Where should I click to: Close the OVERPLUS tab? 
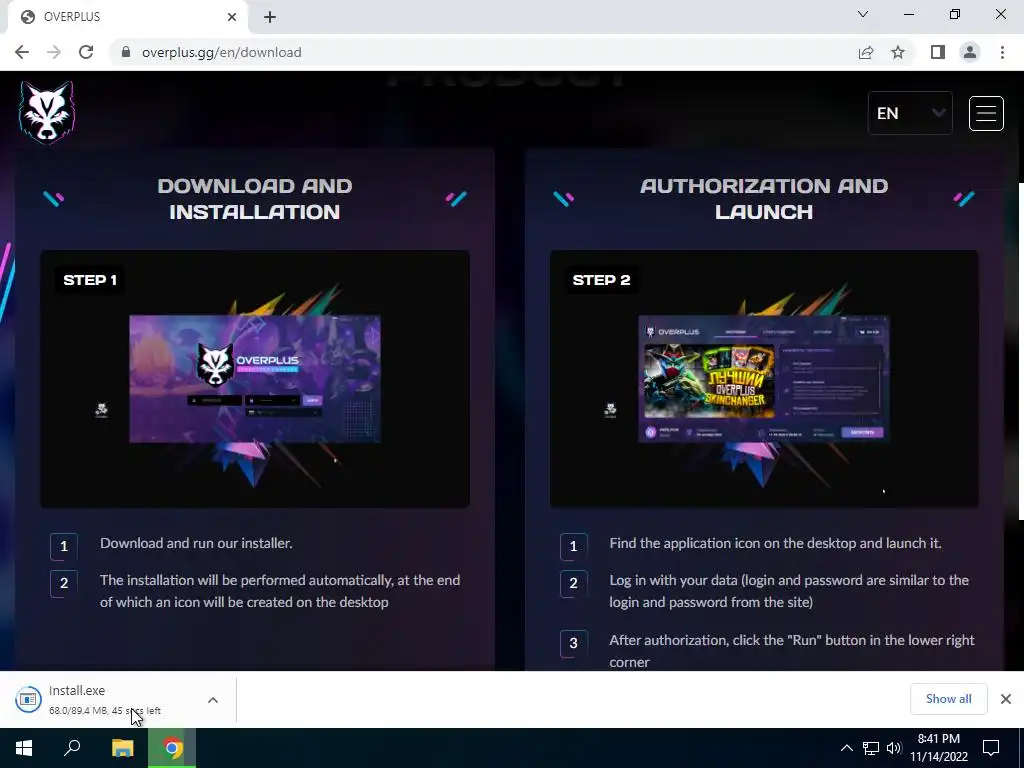(x=232, y=17)
